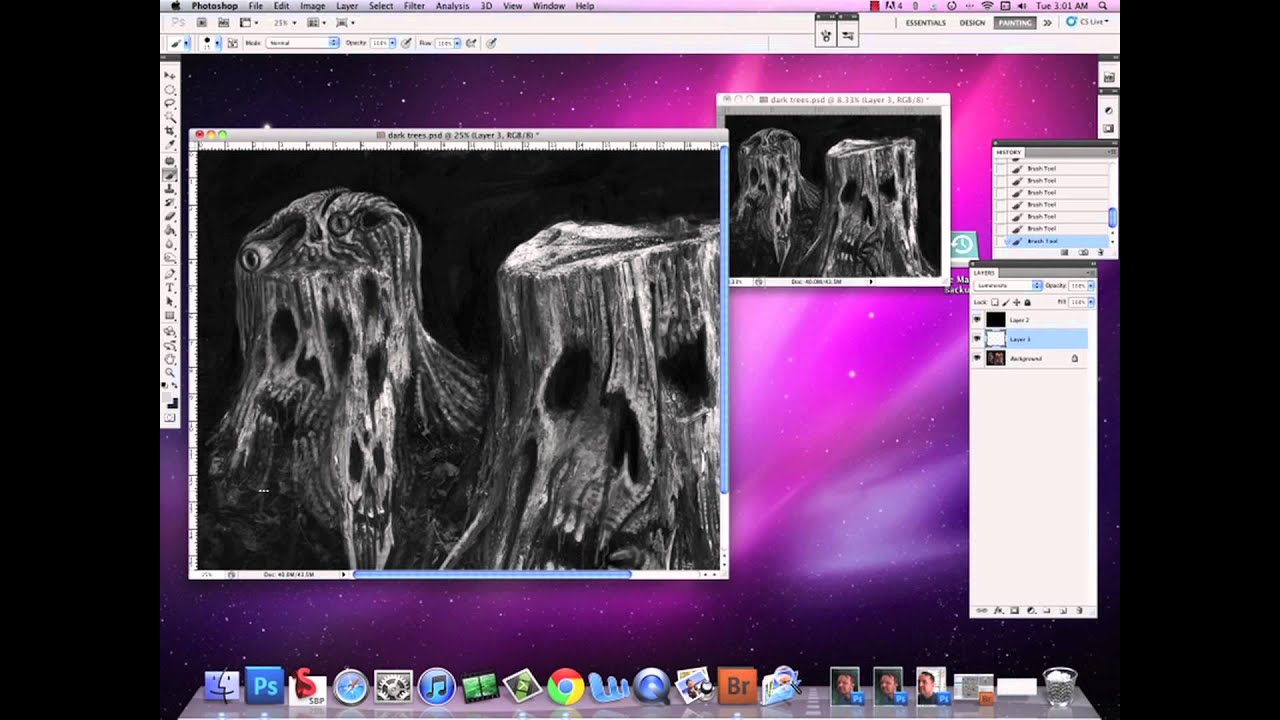Create new document from current history state

pos(1067,253)
